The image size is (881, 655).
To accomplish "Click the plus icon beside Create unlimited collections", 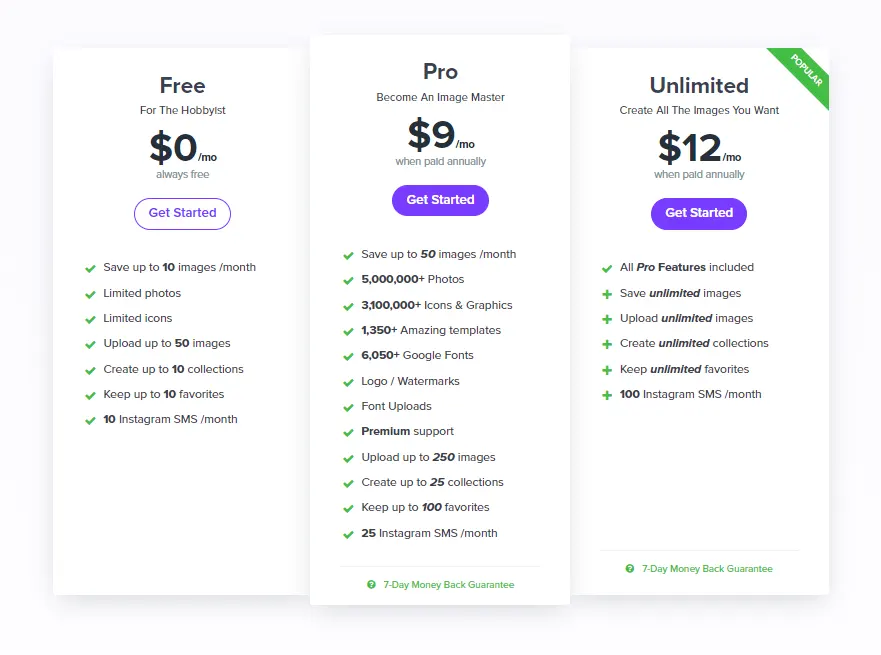I will [607, 344].
